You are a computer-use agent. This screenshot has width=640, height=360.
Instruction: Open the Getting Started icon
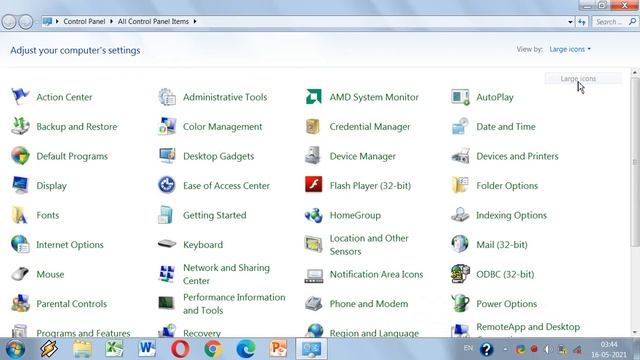click(x=166, y=215)
